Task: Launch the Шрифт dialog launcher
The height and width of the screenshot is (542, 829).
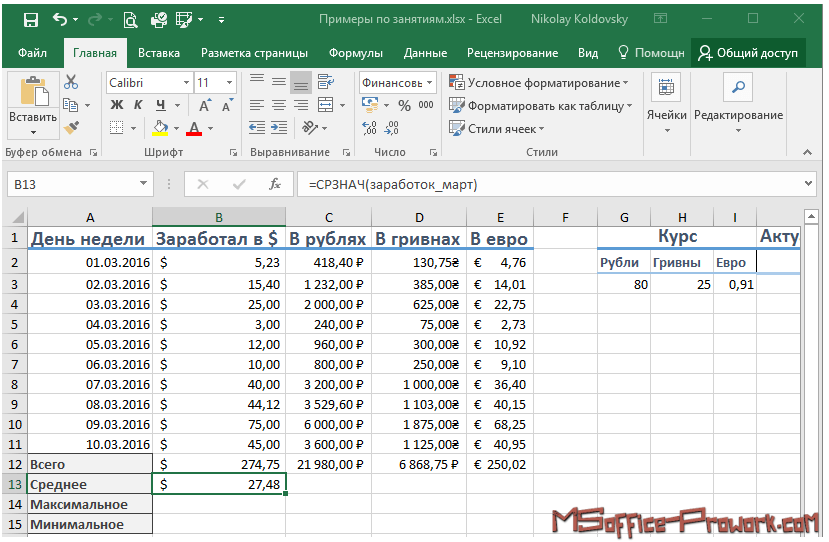Action: pyautogui.click(x=233, y=152)
